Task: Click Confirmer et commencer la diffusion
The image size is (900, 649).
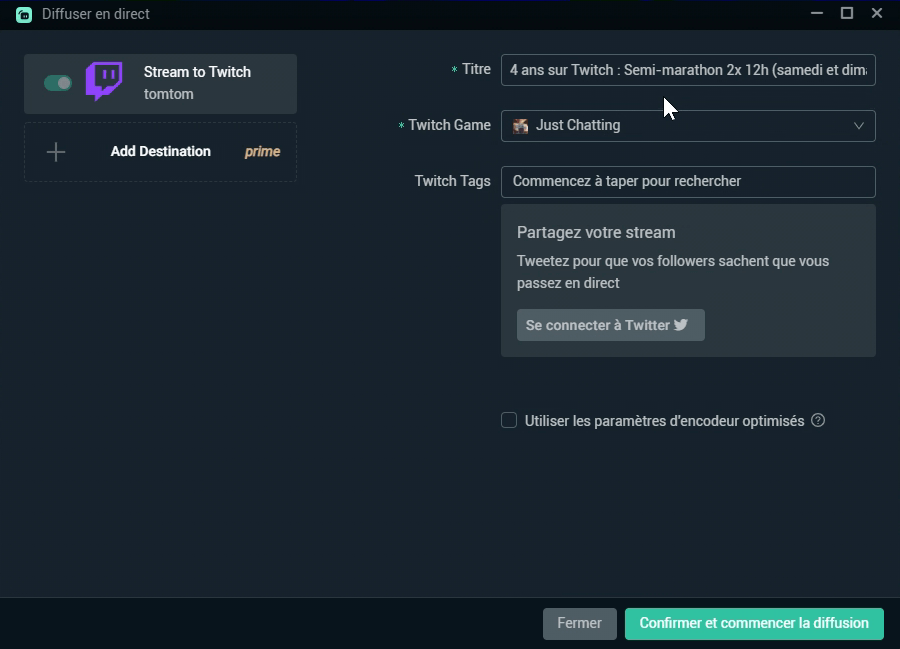Action: click(754, 623)
